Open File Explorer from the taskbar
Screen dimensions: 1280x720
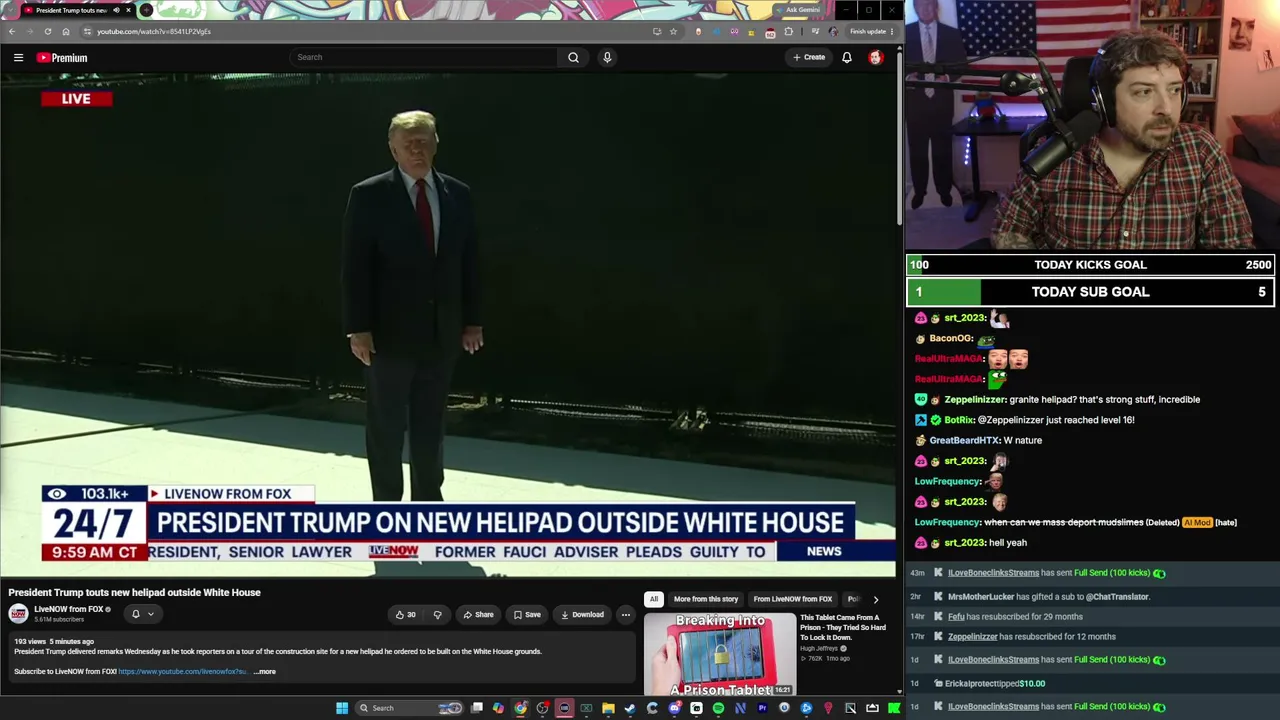(608, 708)
